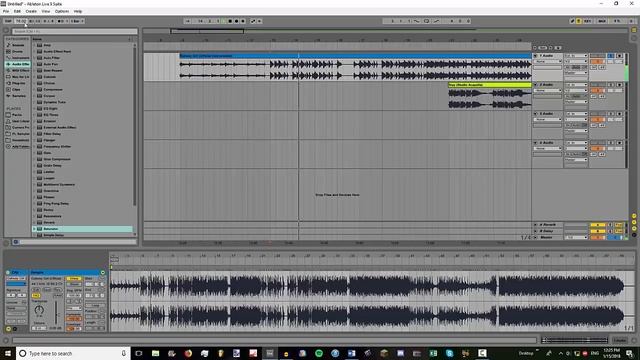Click Add Folder under Places
The image size is (640, 360).
(x=18, y=146)
